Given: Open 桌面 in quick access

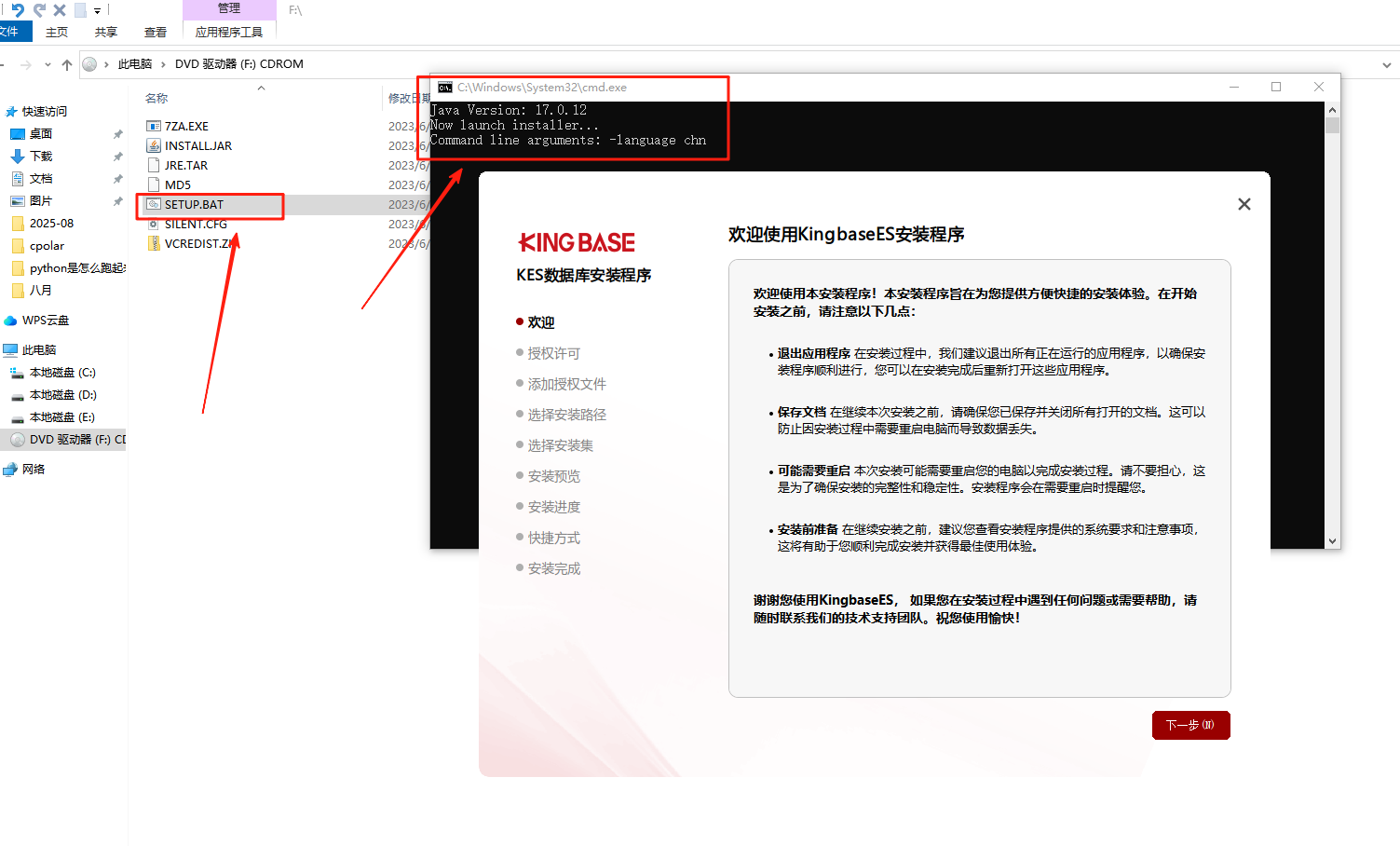Looking at the screenshot, I should coord(41,133).
